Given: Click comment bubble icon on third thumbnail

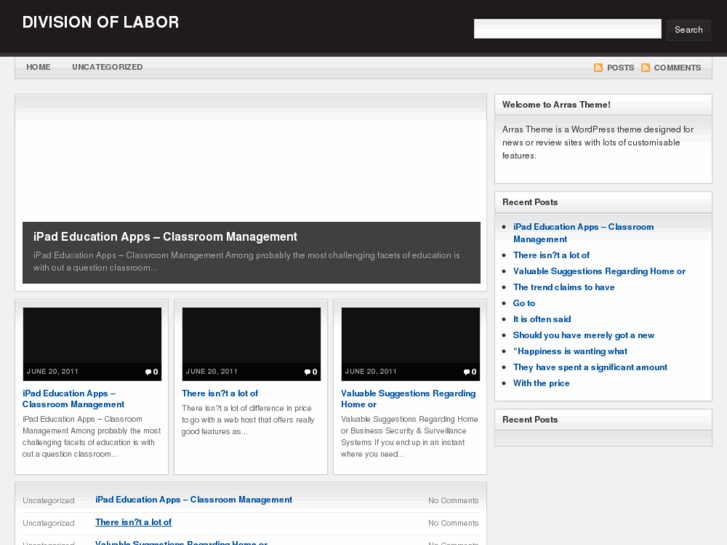Looking at the screenshot, I should tap(466, 372).
